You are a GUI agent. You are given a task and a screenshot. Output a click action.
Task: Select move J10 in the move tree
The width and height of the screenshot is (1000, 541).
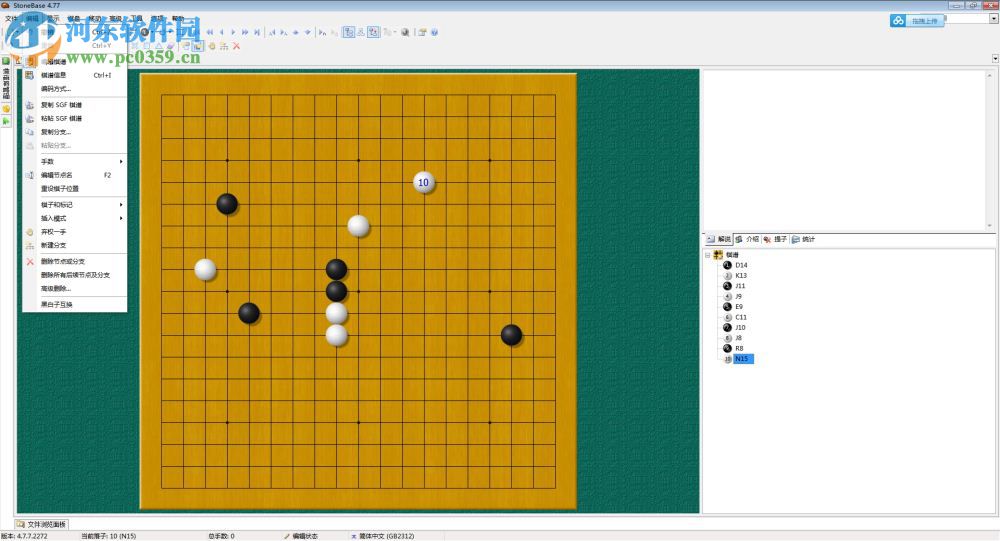tap(740, 327)
